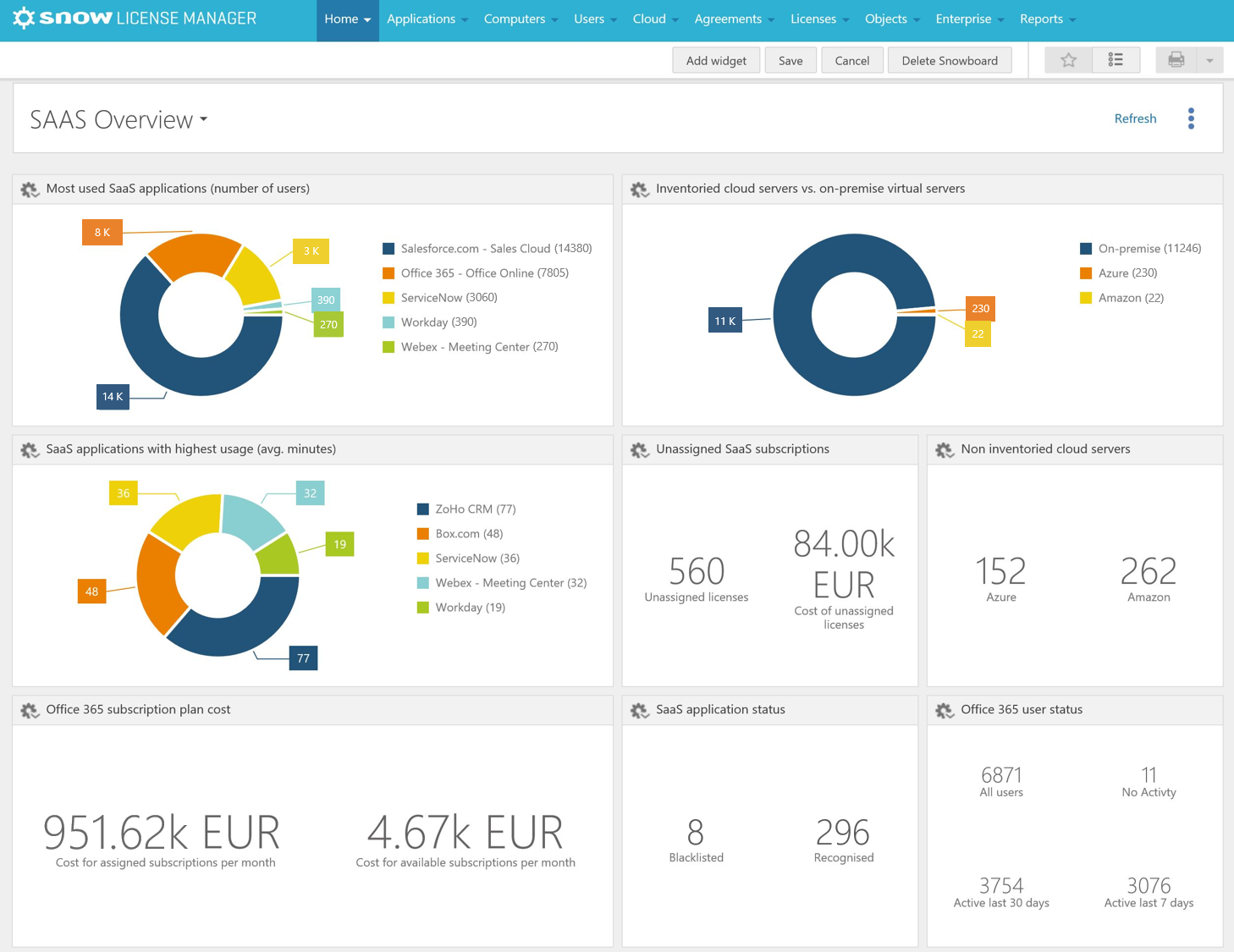Open settings gear for SaaS applications highest usage
The width and height of the screenshot is (1234, 952).
(x=30, y=450)
